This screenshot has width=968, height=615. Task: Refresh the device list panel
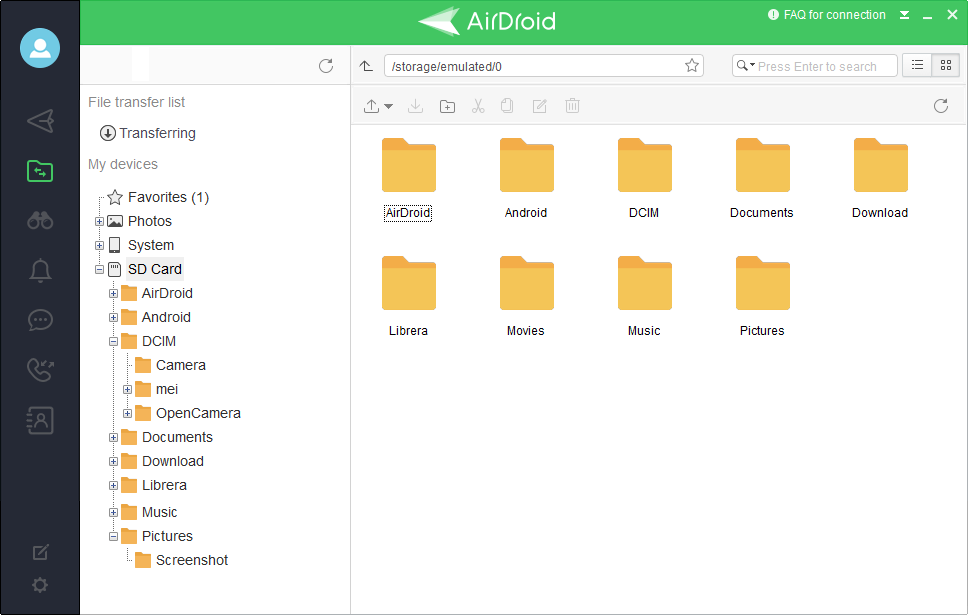326,66
